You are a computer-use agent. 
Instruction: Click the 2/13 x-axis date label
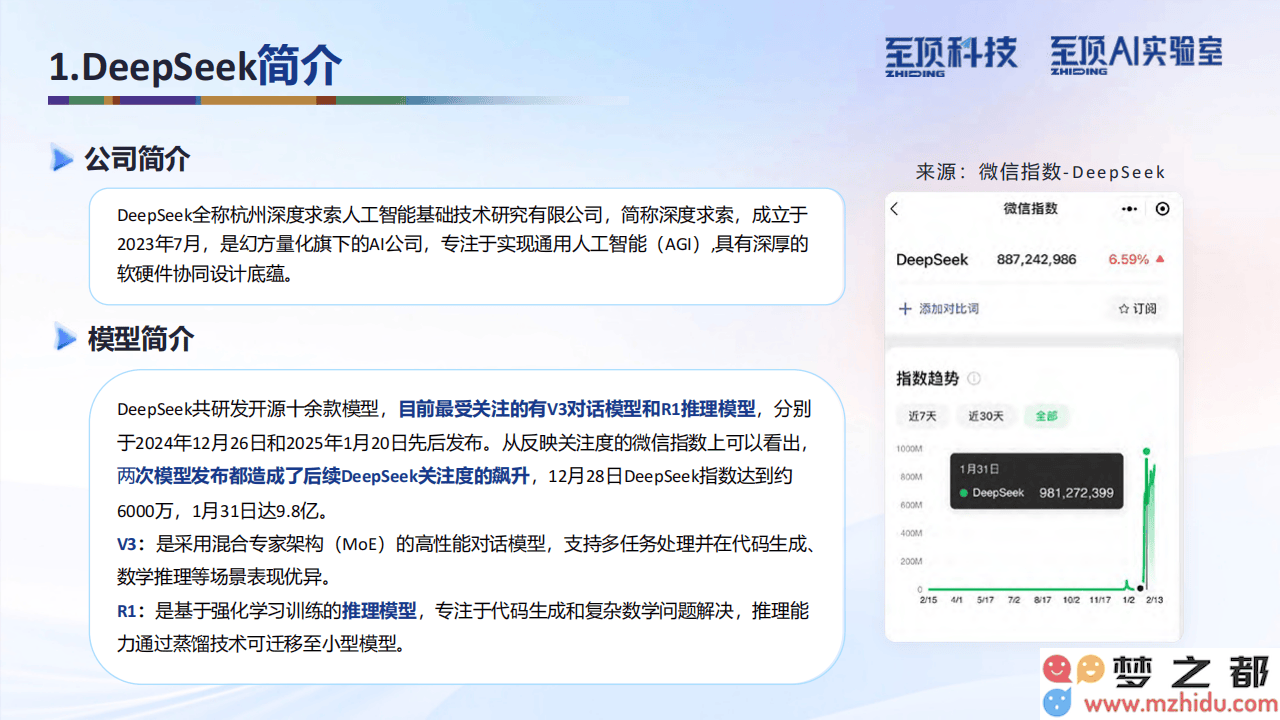tap(1155, 600)
